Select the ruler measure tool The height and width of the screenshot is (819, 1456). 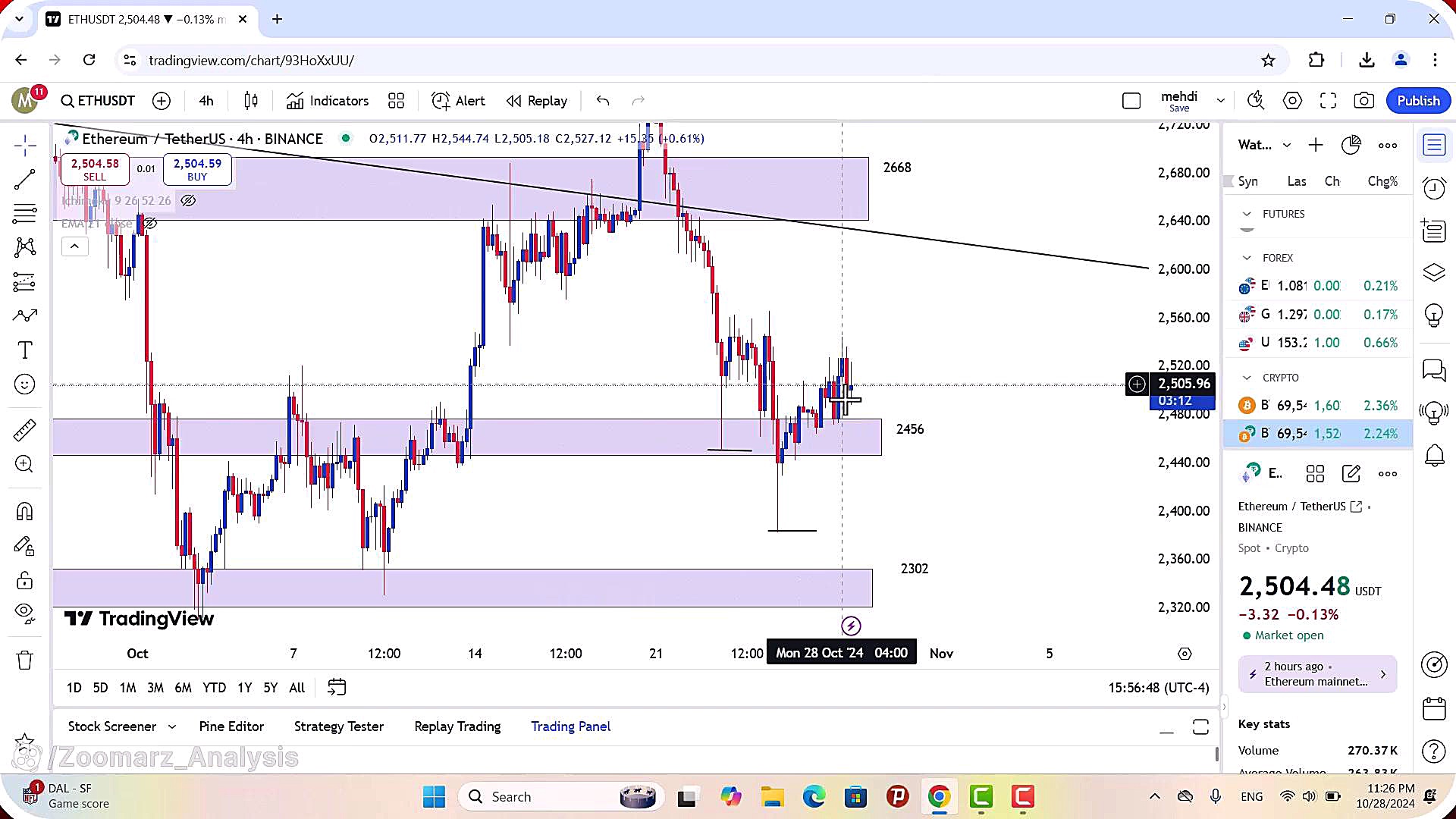click(25, 430)
